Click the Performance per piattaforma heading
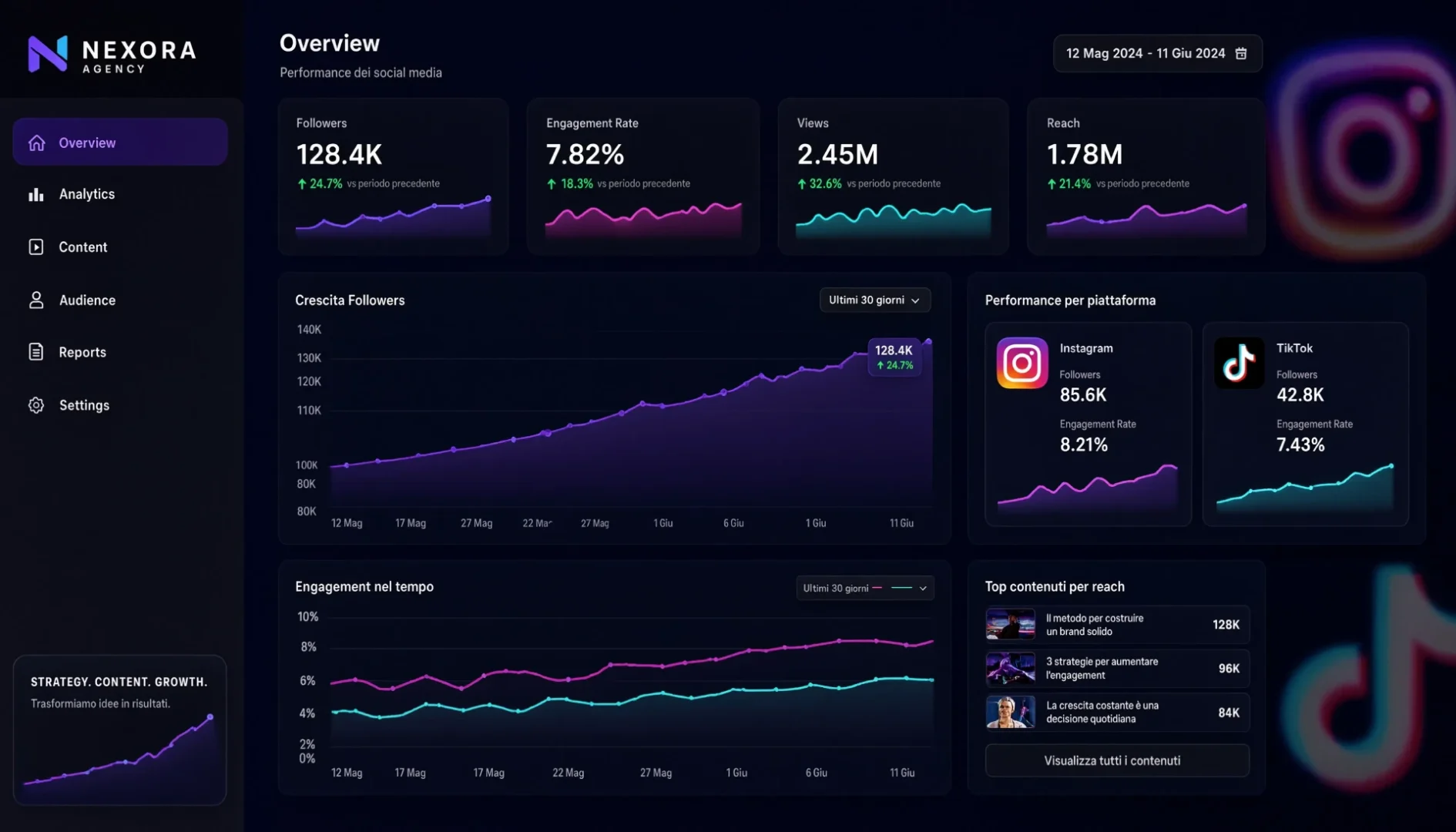The height and width of the screenshot is (832, 1456). pos(1070,300)
